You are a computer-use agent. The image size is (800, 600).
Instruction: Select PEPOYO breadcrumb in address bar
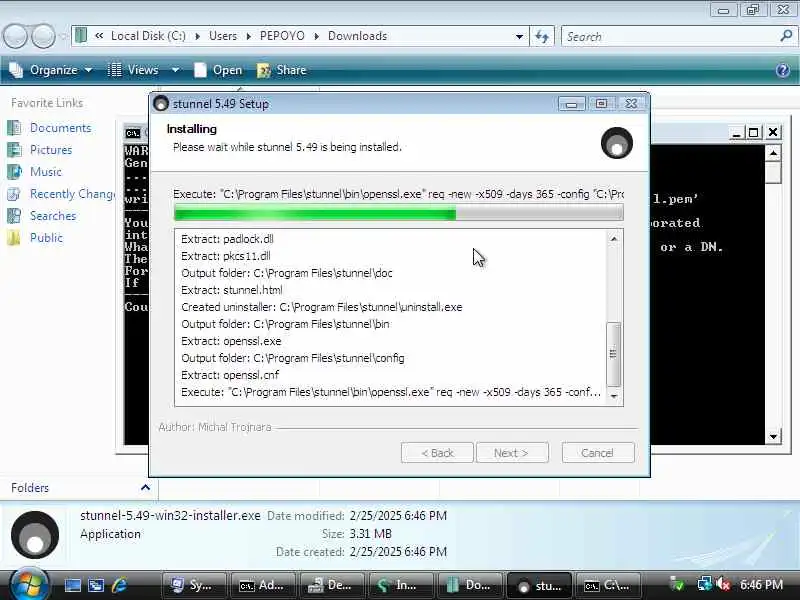pos(282,36)
